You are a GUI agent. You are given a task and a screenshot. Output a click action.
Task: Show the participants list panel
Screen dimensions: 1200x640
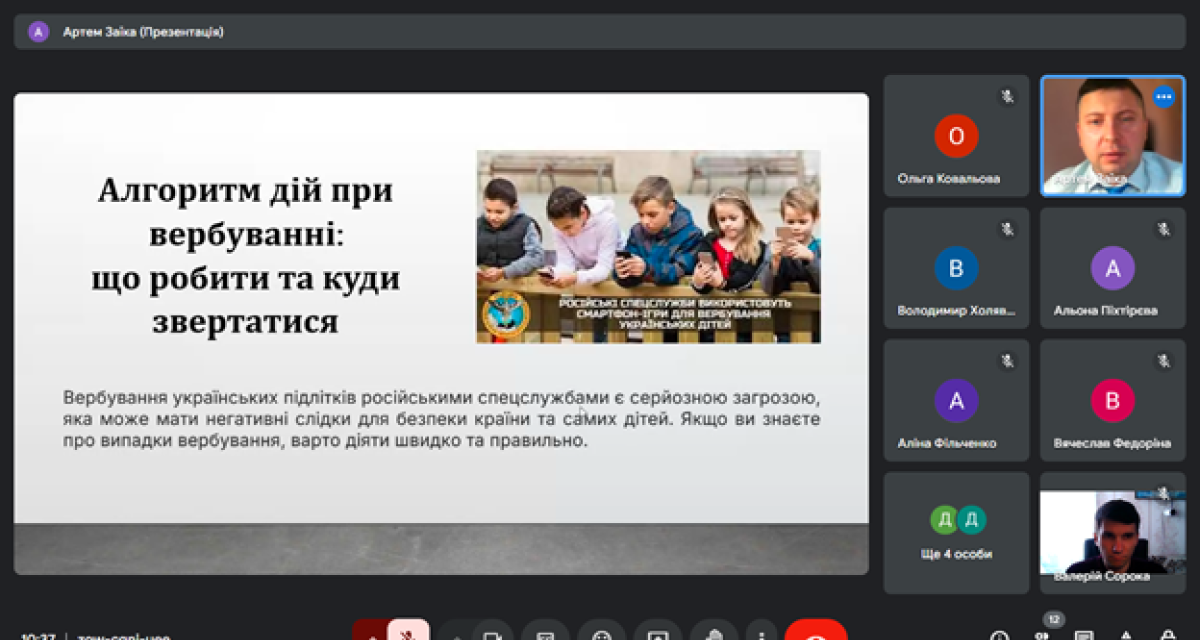1042,633
